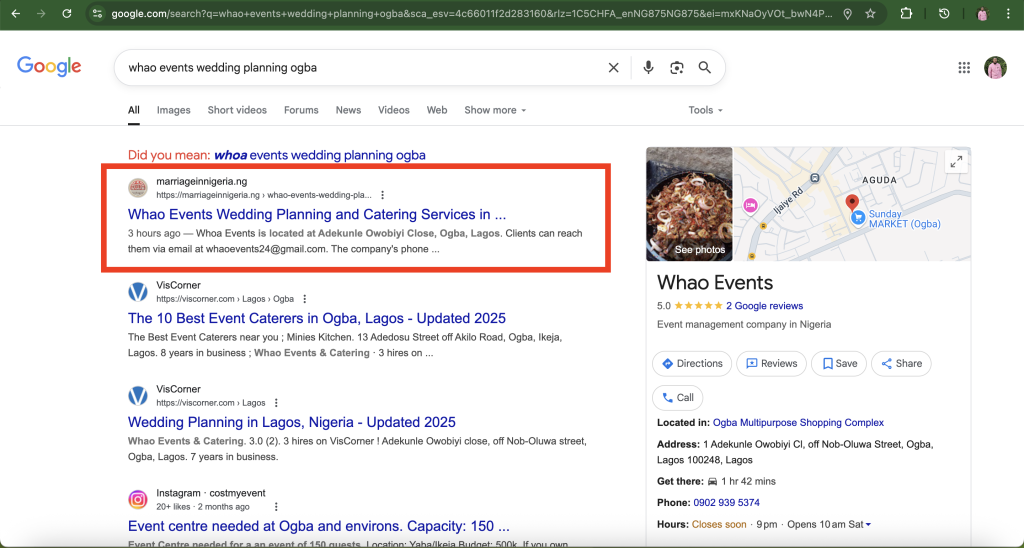The height and width of the screenshot is (548, 1024).
Task: Open Google Lens image search icon
Action: (x=677, y=67)
